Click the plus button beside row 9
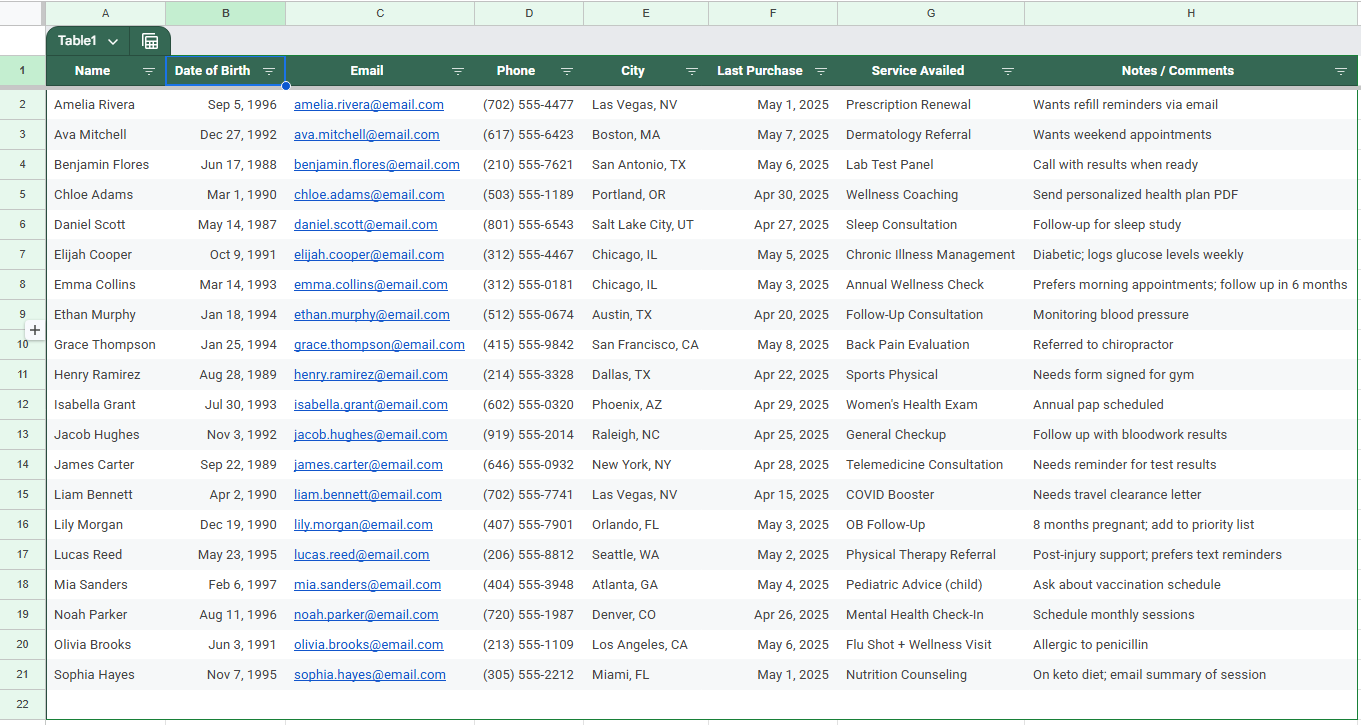The height and width of the screenshot is (725, 1361). (x=34, y=329)
